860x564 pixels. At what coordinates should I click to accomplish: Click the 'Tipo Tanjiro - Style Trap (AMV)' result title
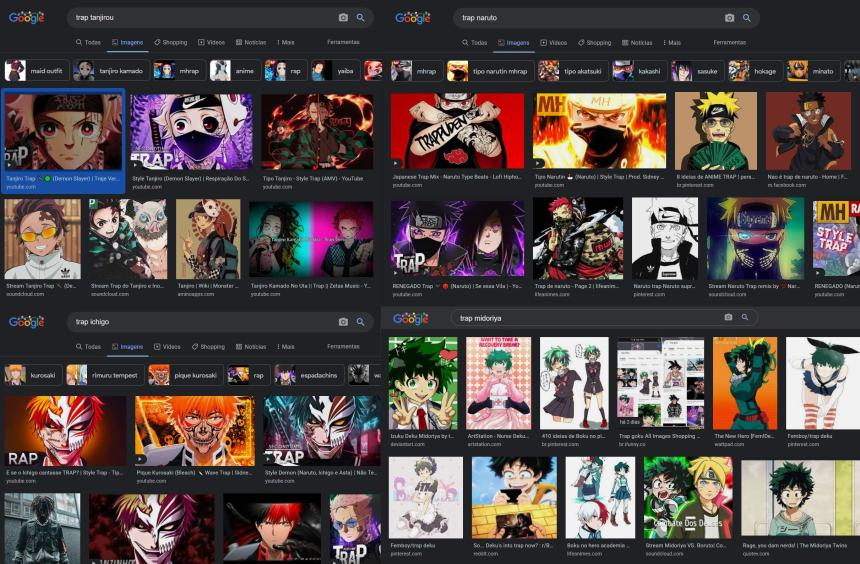tap(313, 179)
